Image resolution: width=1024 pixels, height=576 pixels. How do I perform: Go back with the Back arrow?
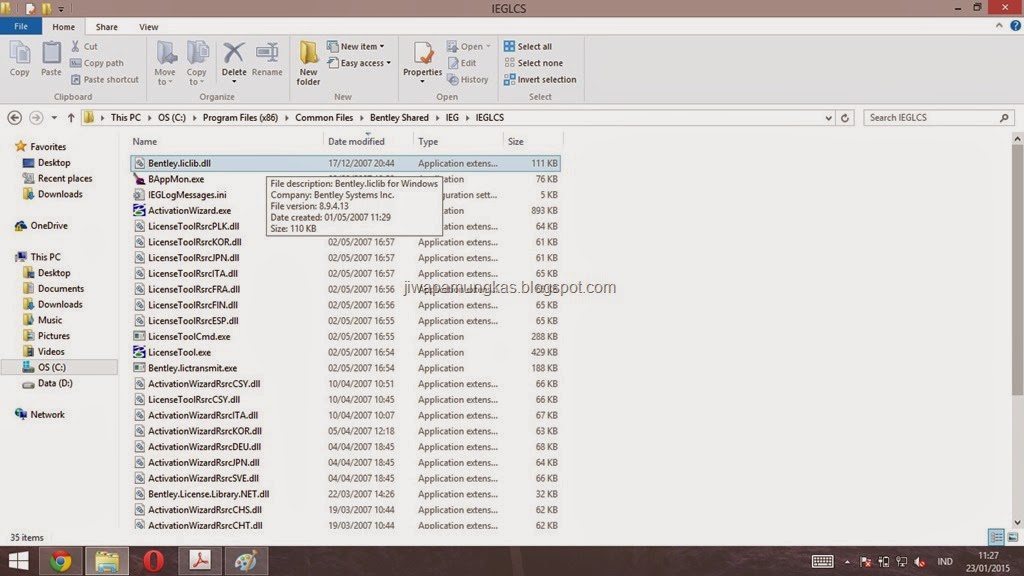click(14, 118)
